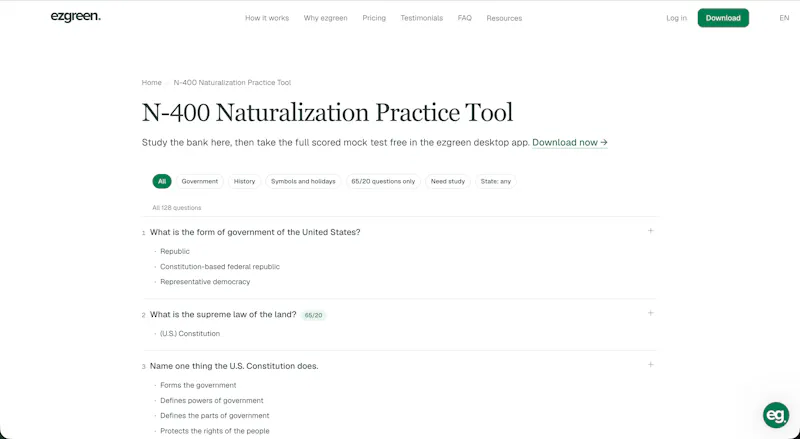The width and height of the screenshot is (800, 439).
Task: Open the eg chat bubble icon
Action: tap(776, 415)
